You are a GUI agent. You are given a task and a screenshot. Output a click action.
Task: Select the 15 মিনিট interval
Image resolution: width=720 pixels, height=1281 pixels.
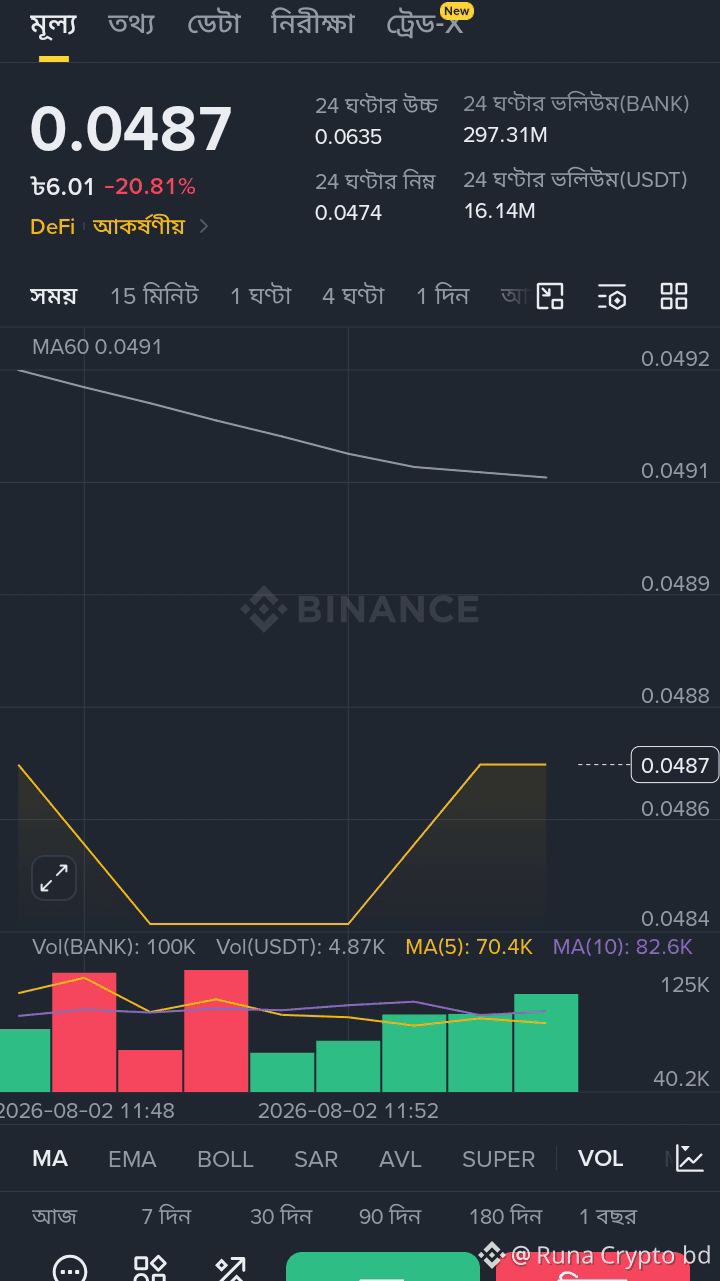[x=154, y=296]
